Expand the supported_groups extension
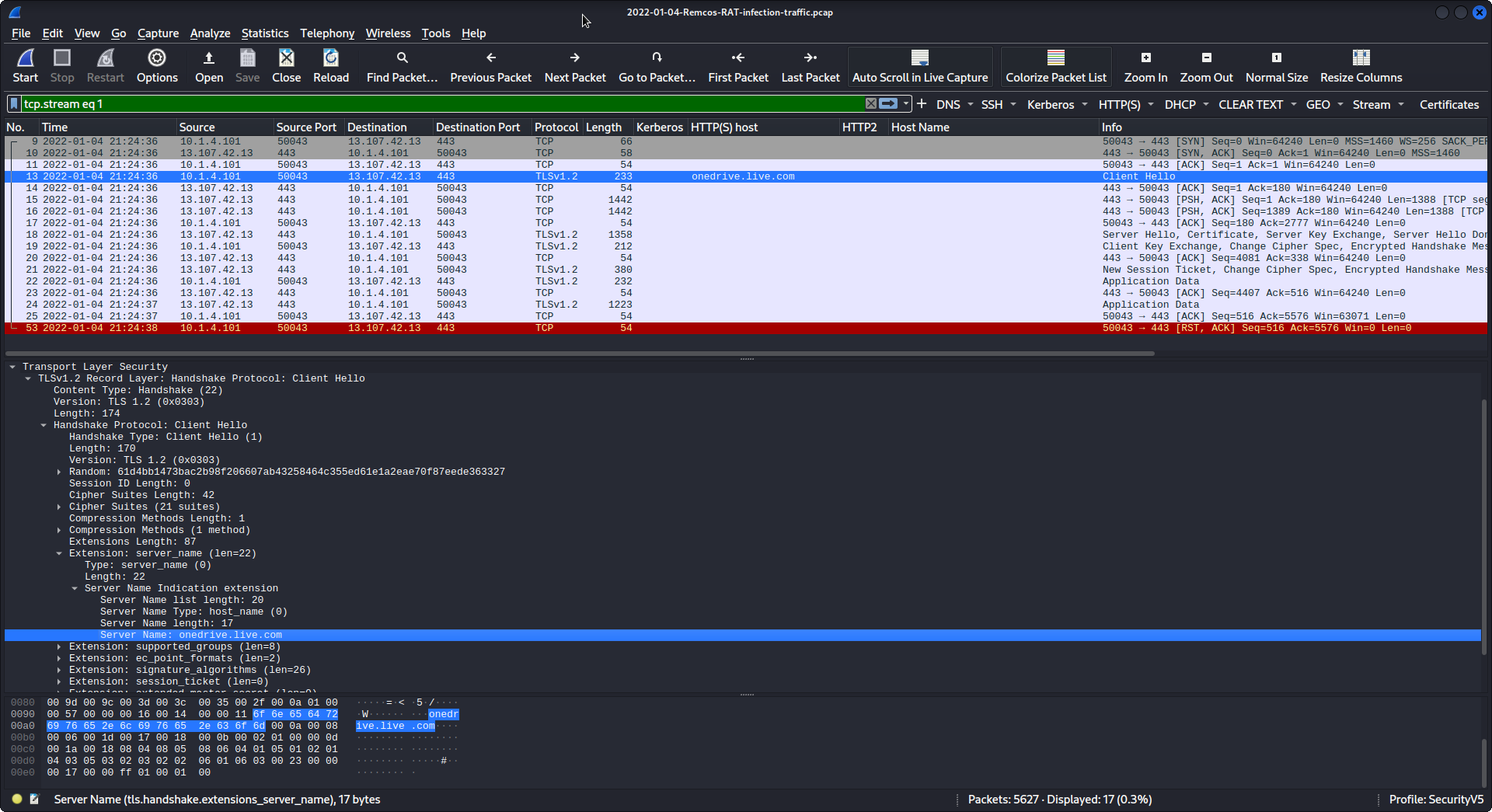This screenshot has width=1492, height=812. coord(59,646)
